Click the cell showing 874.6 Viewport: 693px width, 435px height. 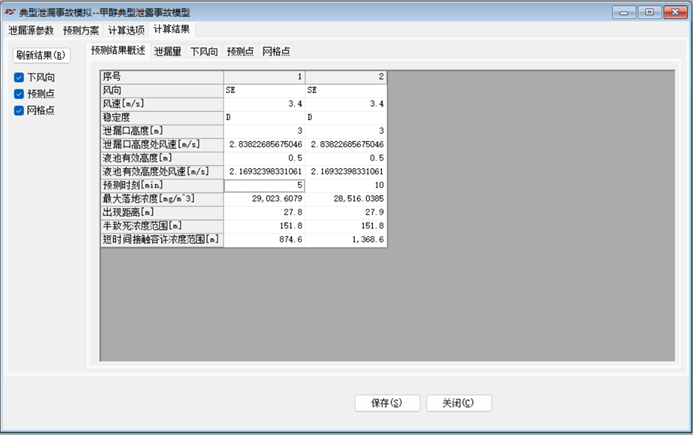tap(264, 240)
